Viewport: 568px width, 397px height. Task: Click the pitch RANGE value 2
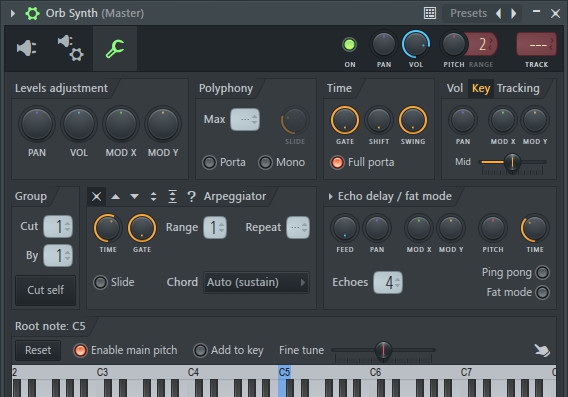click(x=483, y=44)
